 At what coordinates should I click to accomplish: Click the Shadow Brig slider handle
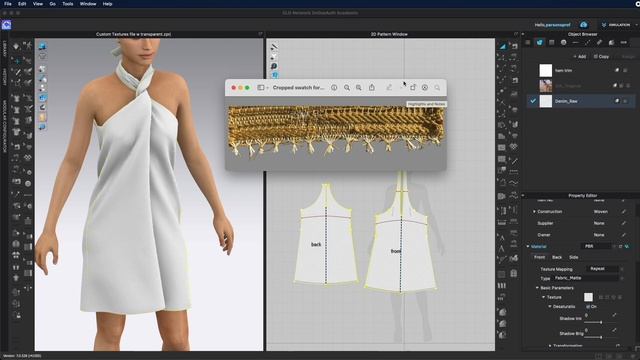pos(601,337)
